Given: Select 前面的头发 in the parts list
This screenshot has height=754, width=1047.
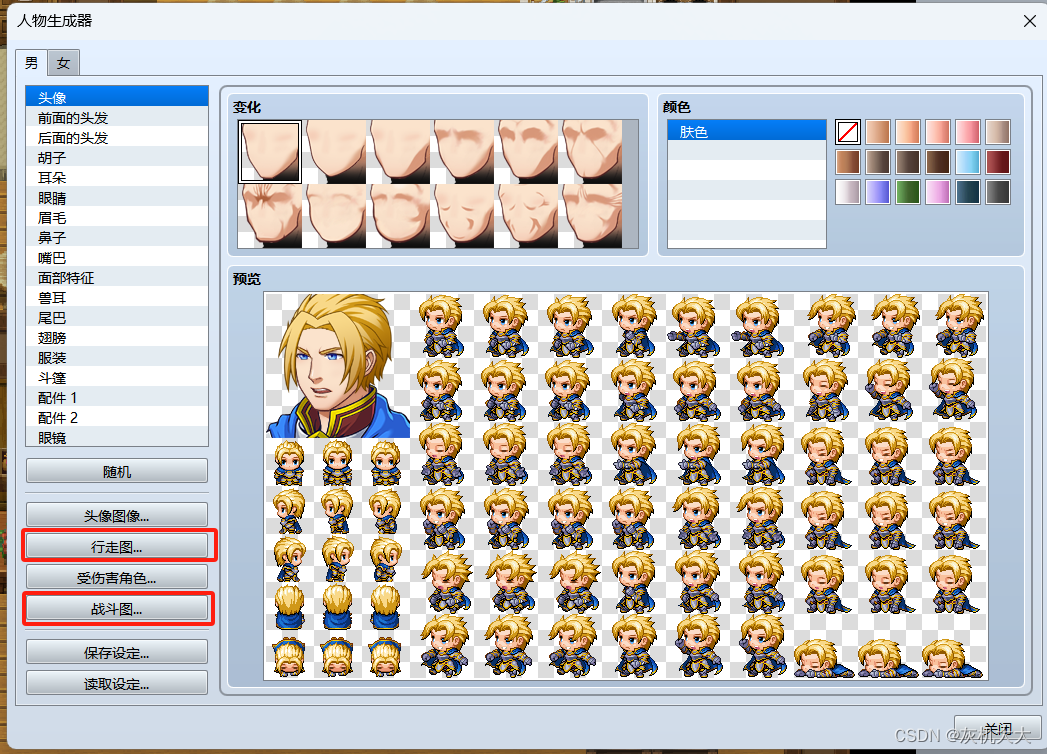Looking at the screenshot, I should (x=117, y=118).
